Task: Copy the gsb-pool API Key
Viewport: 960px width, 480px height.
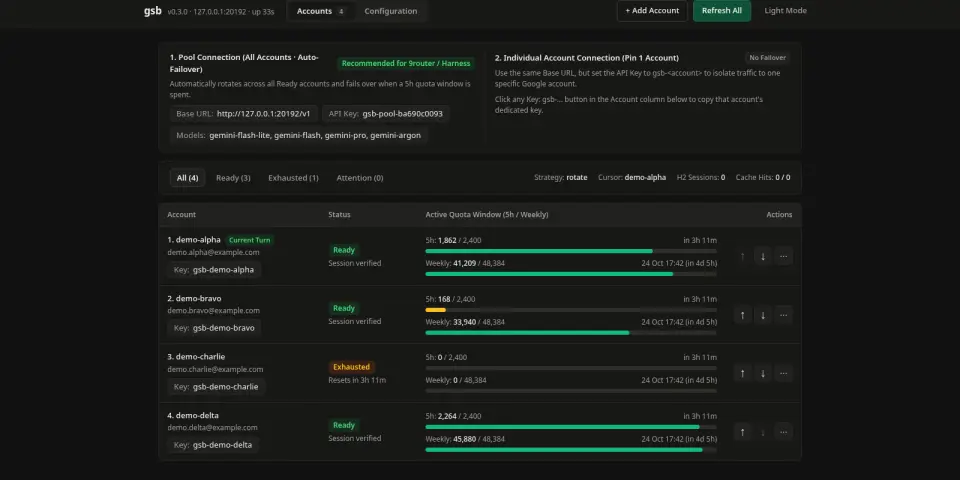Action: pos(386,114)
